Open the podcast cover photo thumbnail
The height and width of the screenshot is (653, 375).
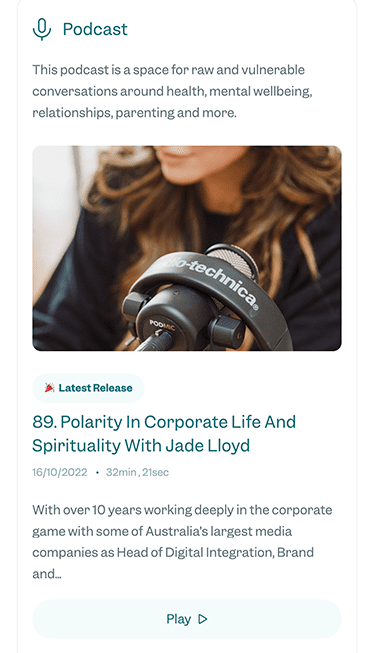pyautogui.click(x=187, y=248)
